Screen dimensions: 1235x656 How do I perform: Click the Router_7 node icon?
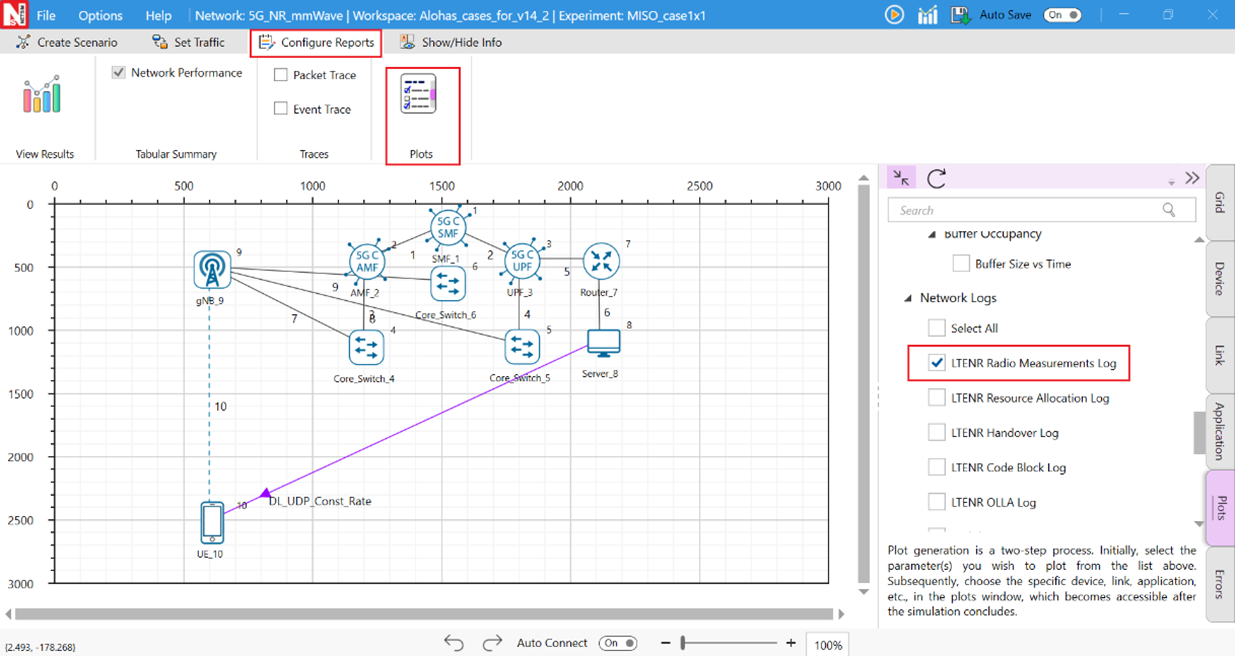coord(601,261)
